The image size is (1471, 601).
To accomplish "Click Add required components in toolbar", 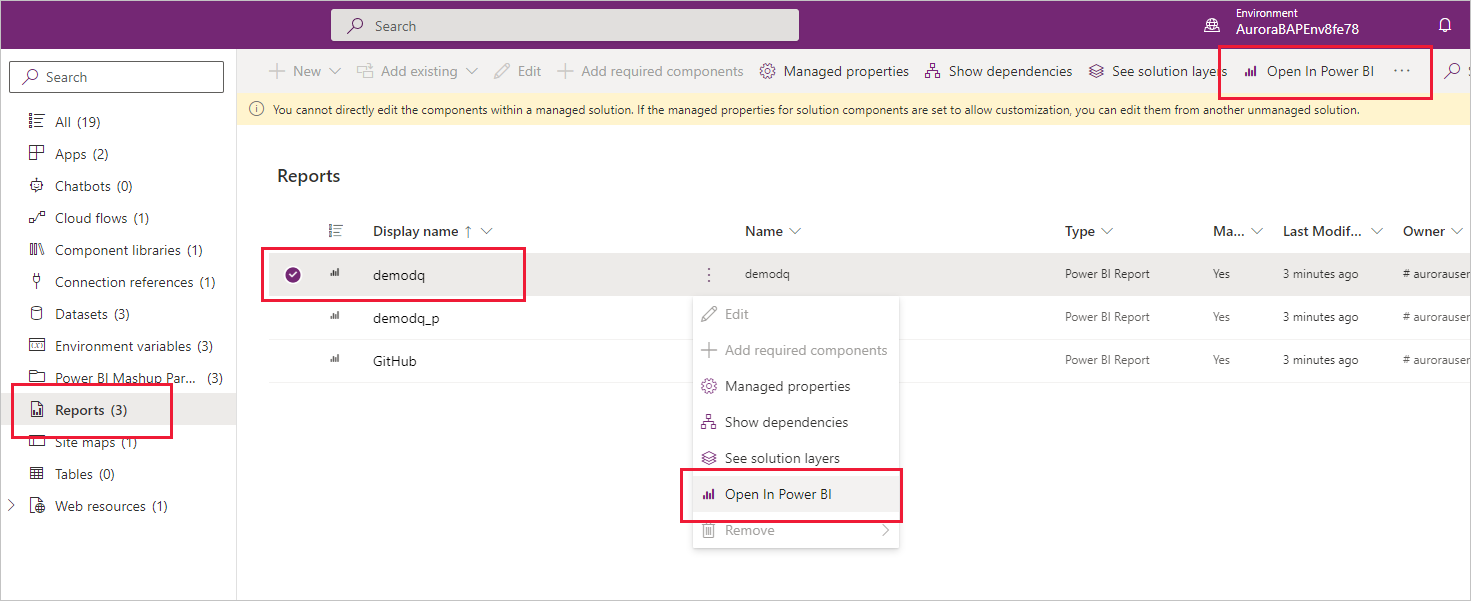I will [650, 71].
